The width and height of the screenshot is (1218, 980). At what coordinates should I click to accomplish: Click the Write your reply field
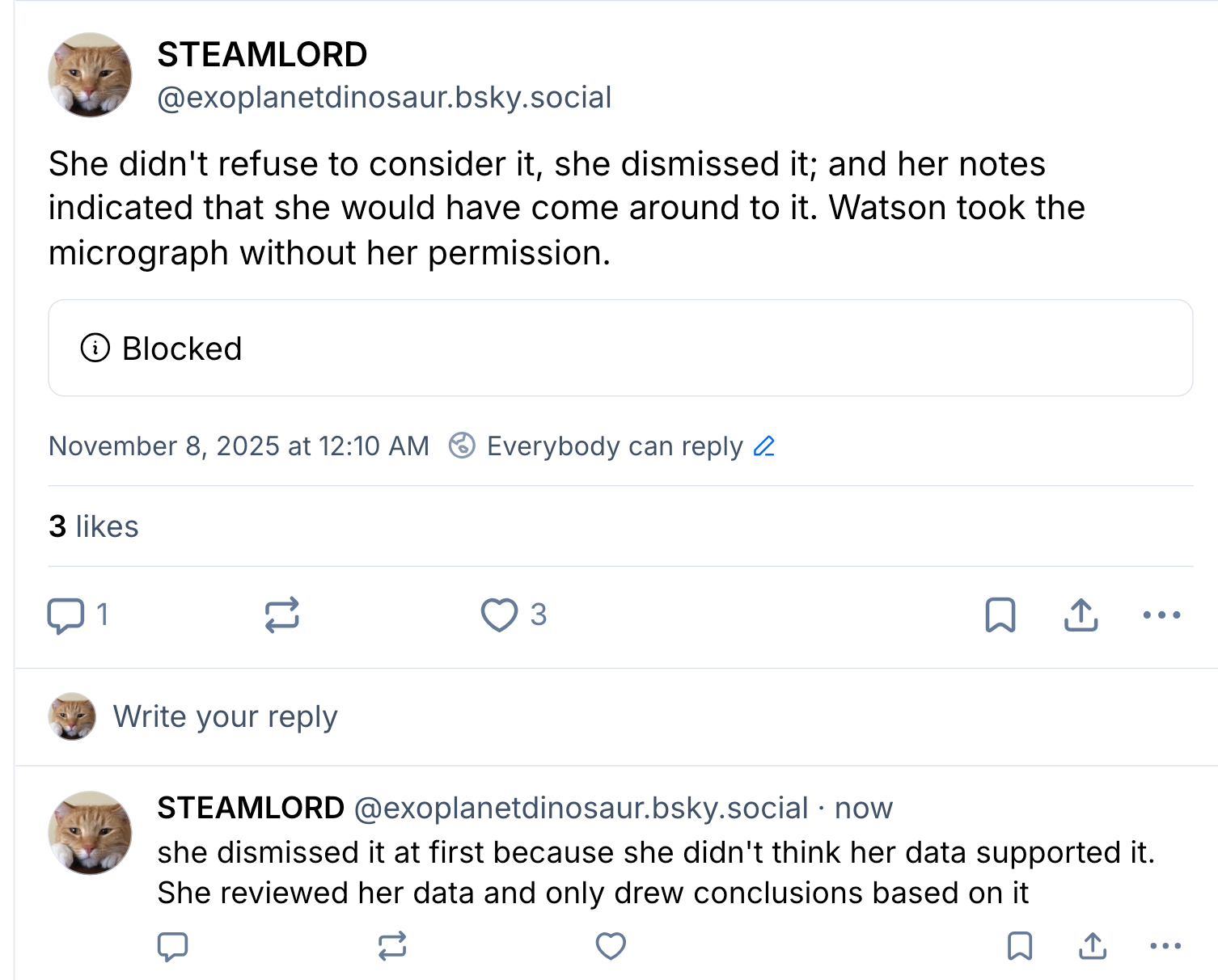[x=226, y=716]
